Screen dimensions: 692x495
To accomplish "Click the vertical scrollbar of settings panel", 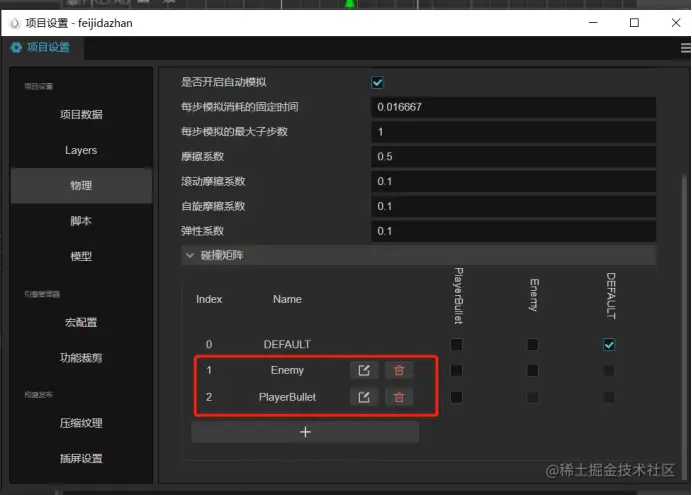I will coord(685,326).
